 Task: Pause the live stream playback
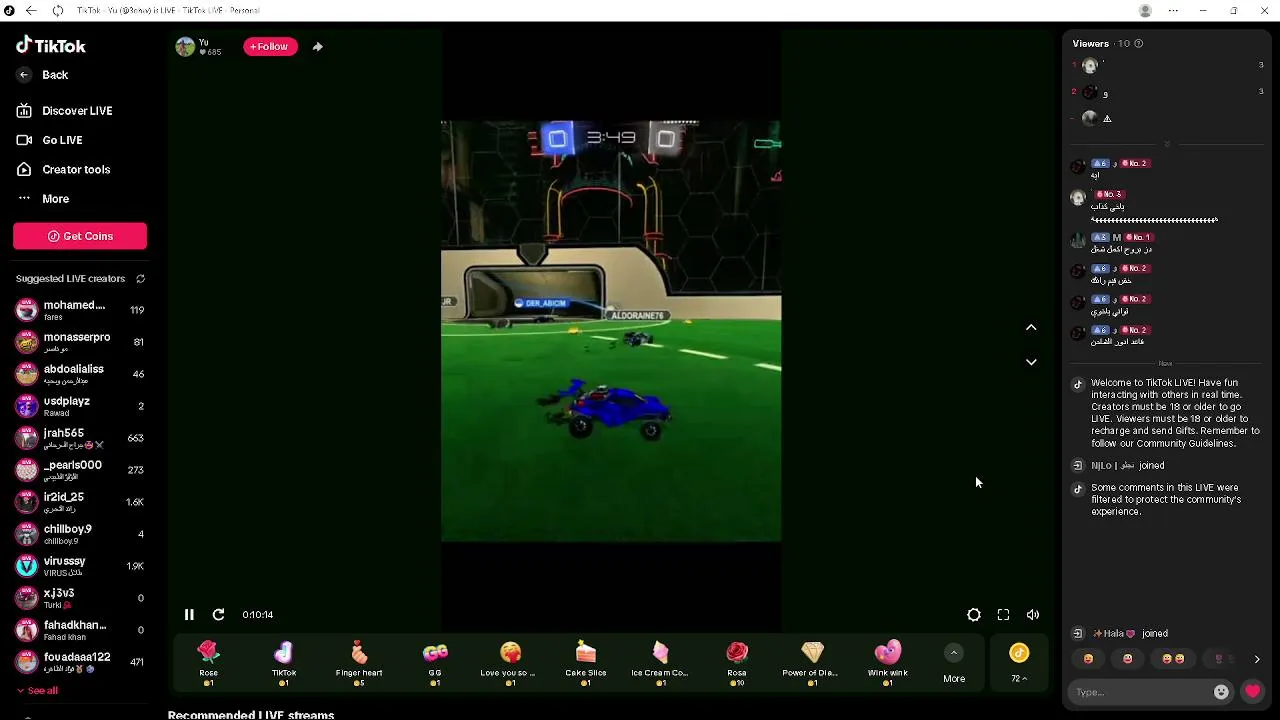click(189, 615)
